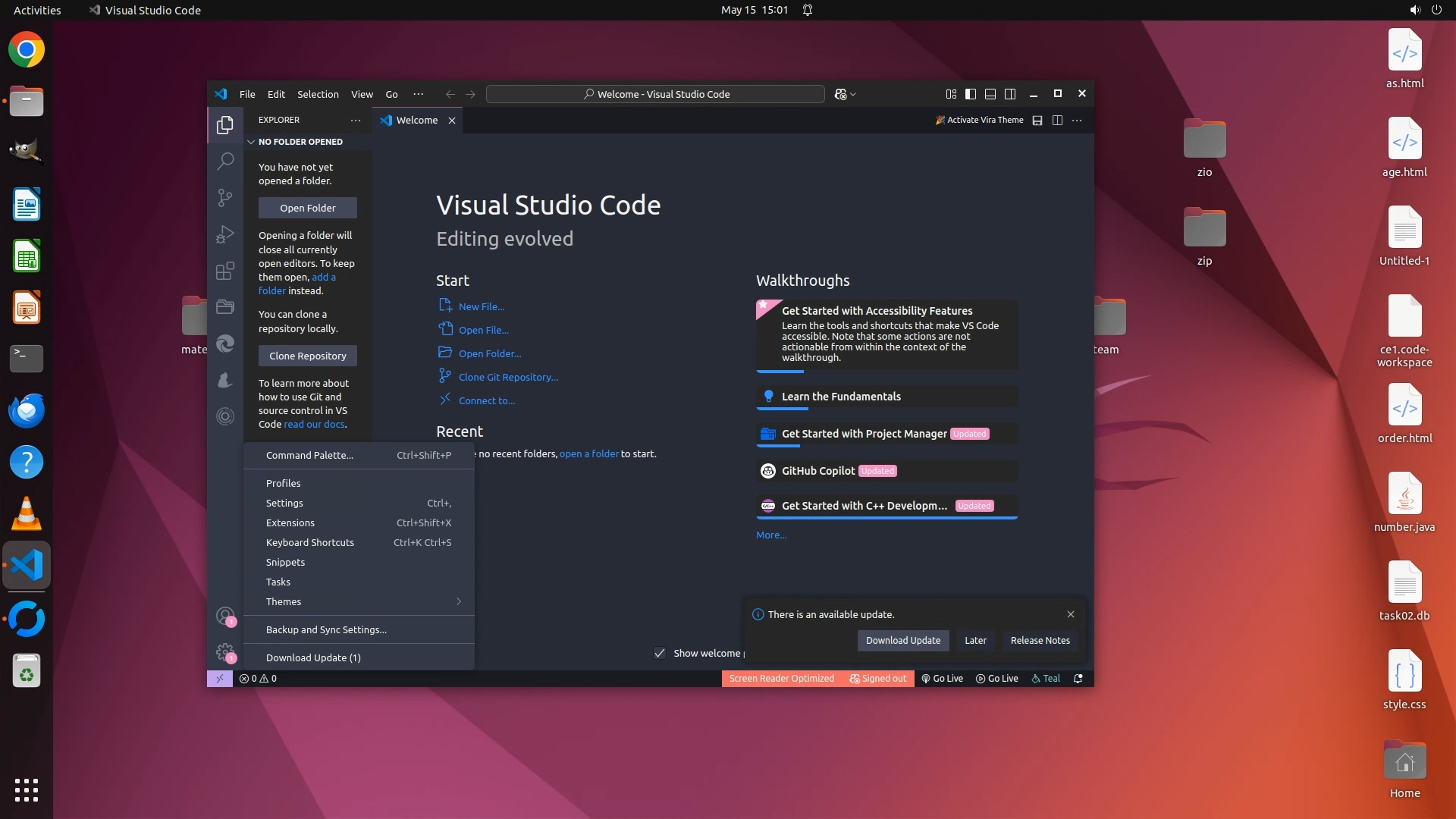Uncheck Show welcome page on startup
1456x819 pixels.
[x=660, y=653]
